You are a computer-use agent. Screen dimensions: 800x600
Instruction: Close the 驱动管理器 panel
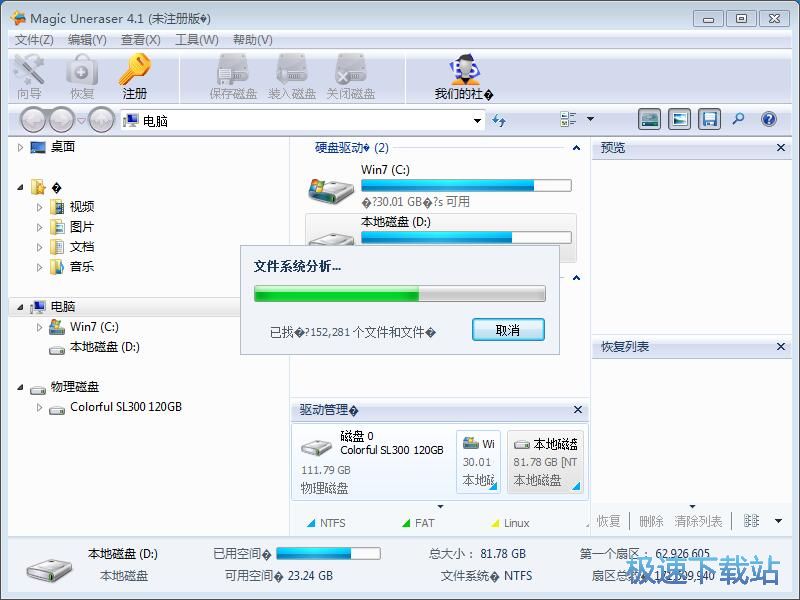[578, 409]
